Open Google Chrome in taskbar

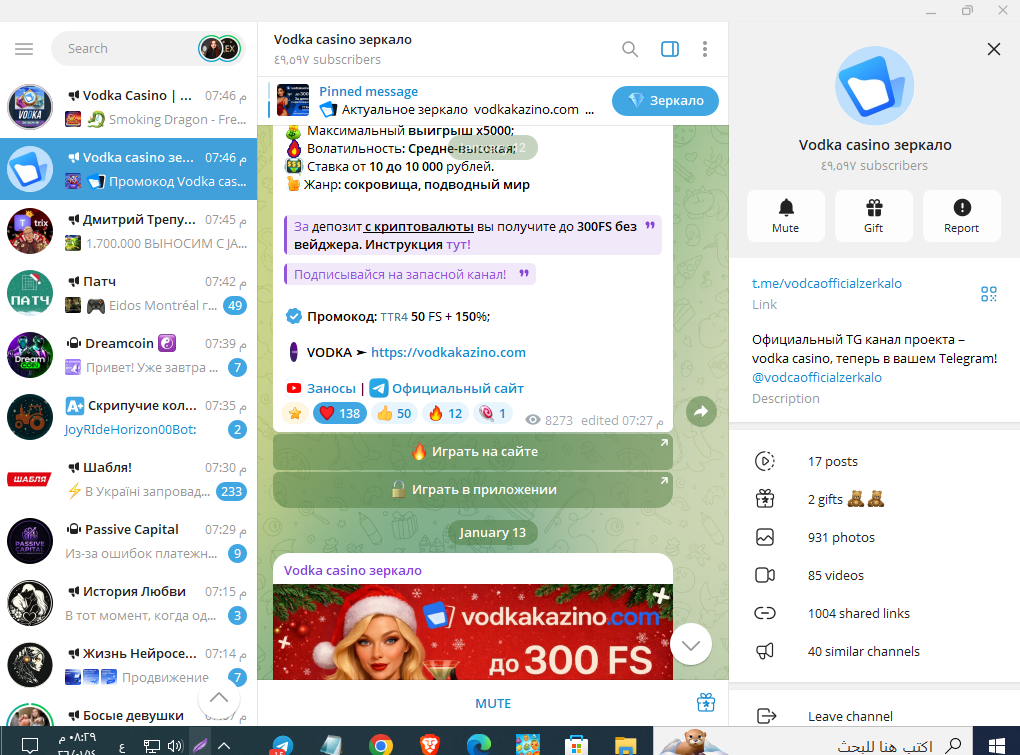point(381,743)
